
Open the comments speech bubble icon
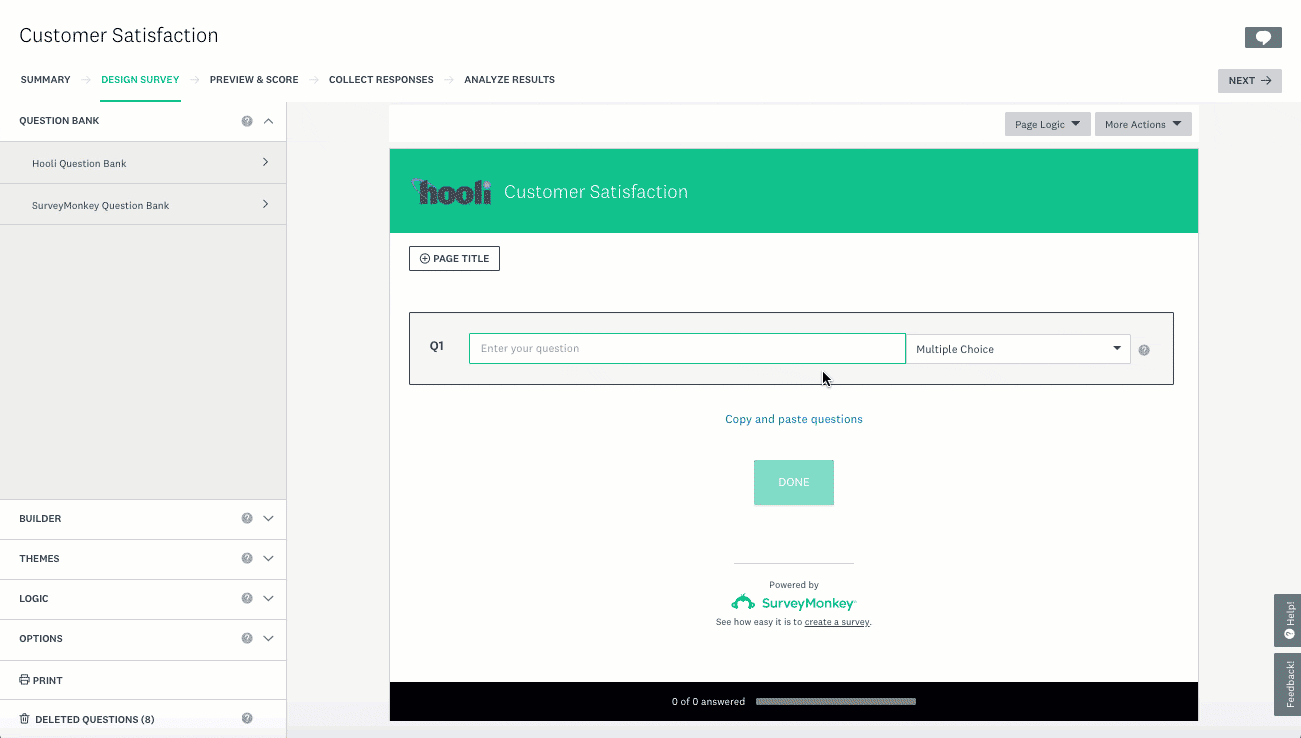pyautogui.click(x=1263, y=37)
